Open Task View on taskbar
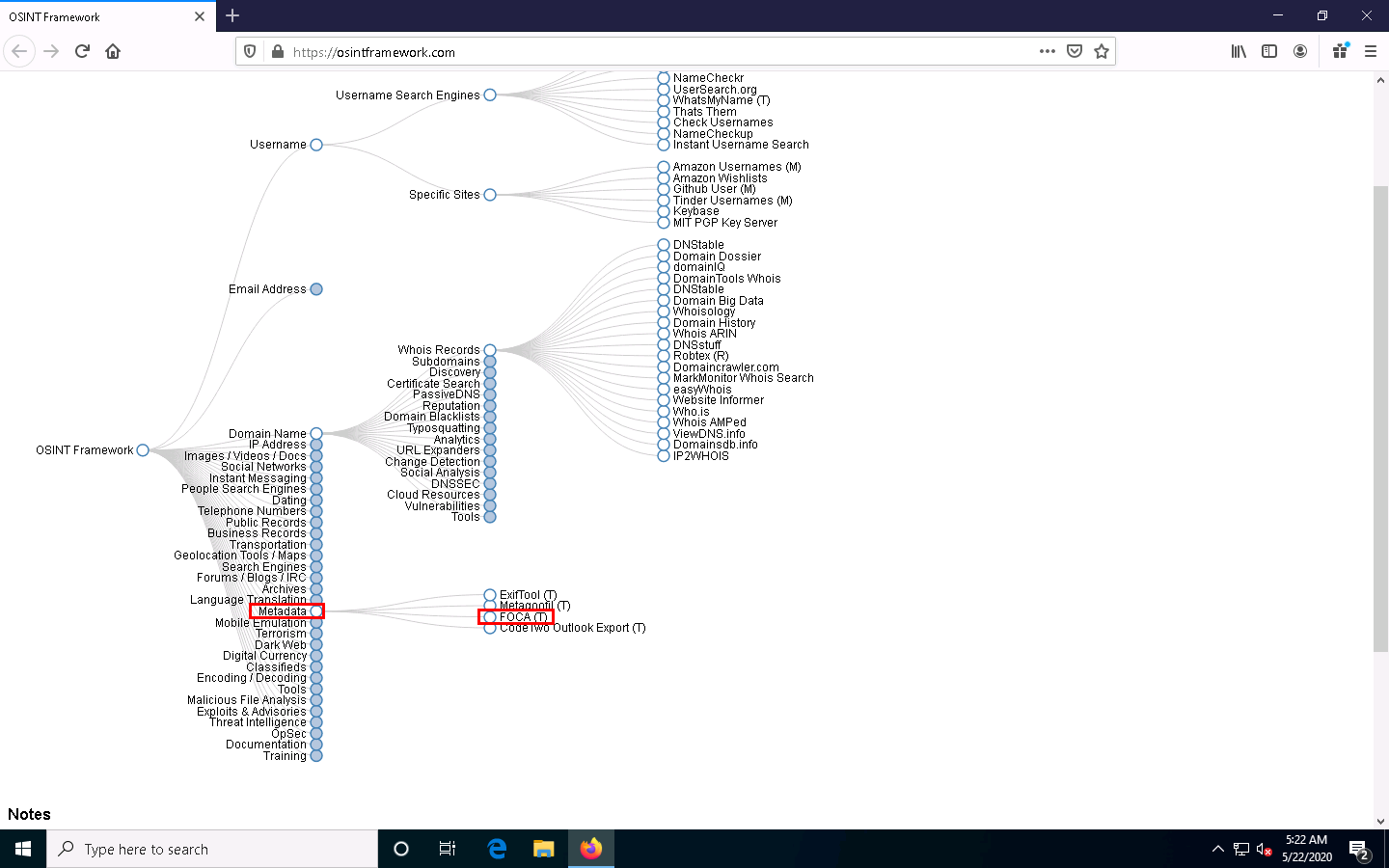Image resolution: width=1389 pixels, height=868 pixels. click(x=448, y=849)
